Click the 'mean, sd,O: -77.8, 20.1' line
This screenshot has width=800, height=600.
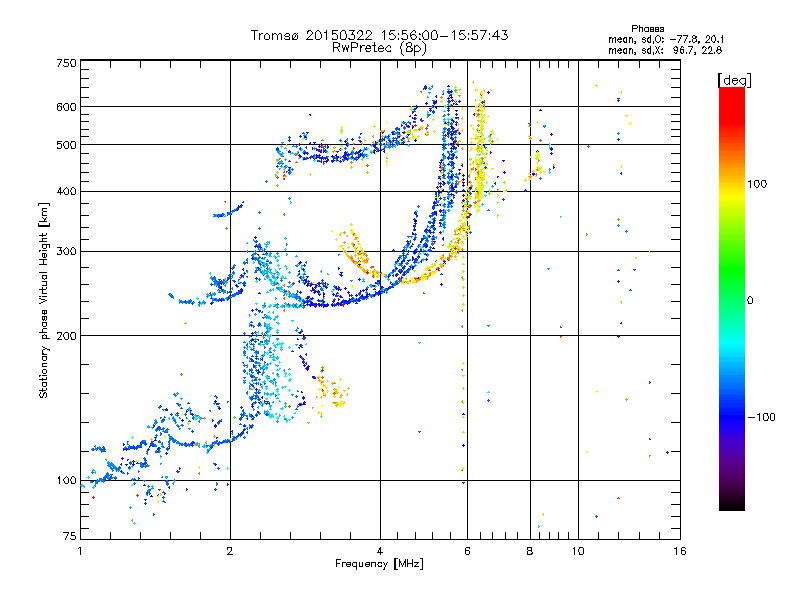[x=666, y=39]
